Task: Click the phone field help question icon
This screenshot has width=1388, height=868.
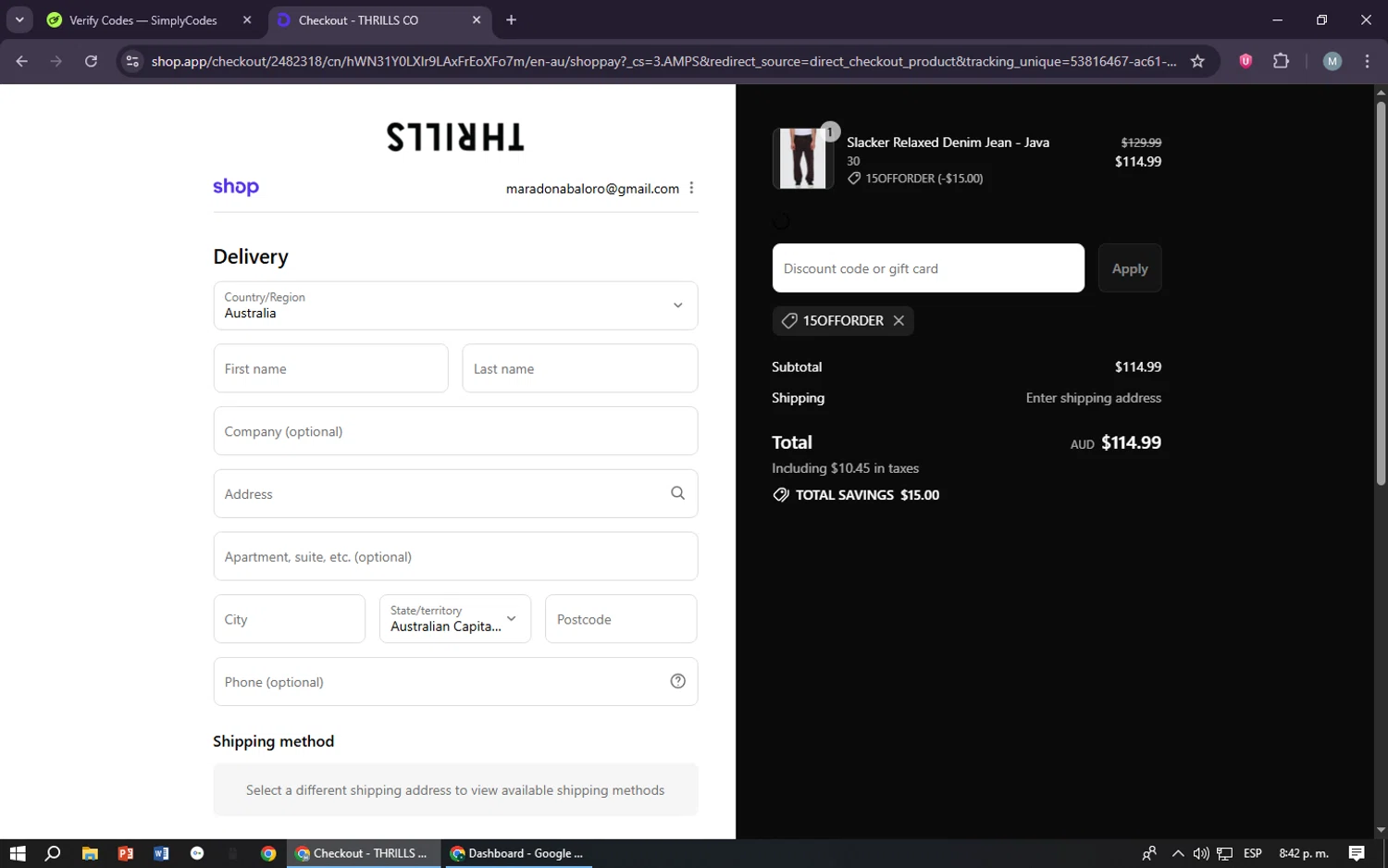Action: (677, 681)
